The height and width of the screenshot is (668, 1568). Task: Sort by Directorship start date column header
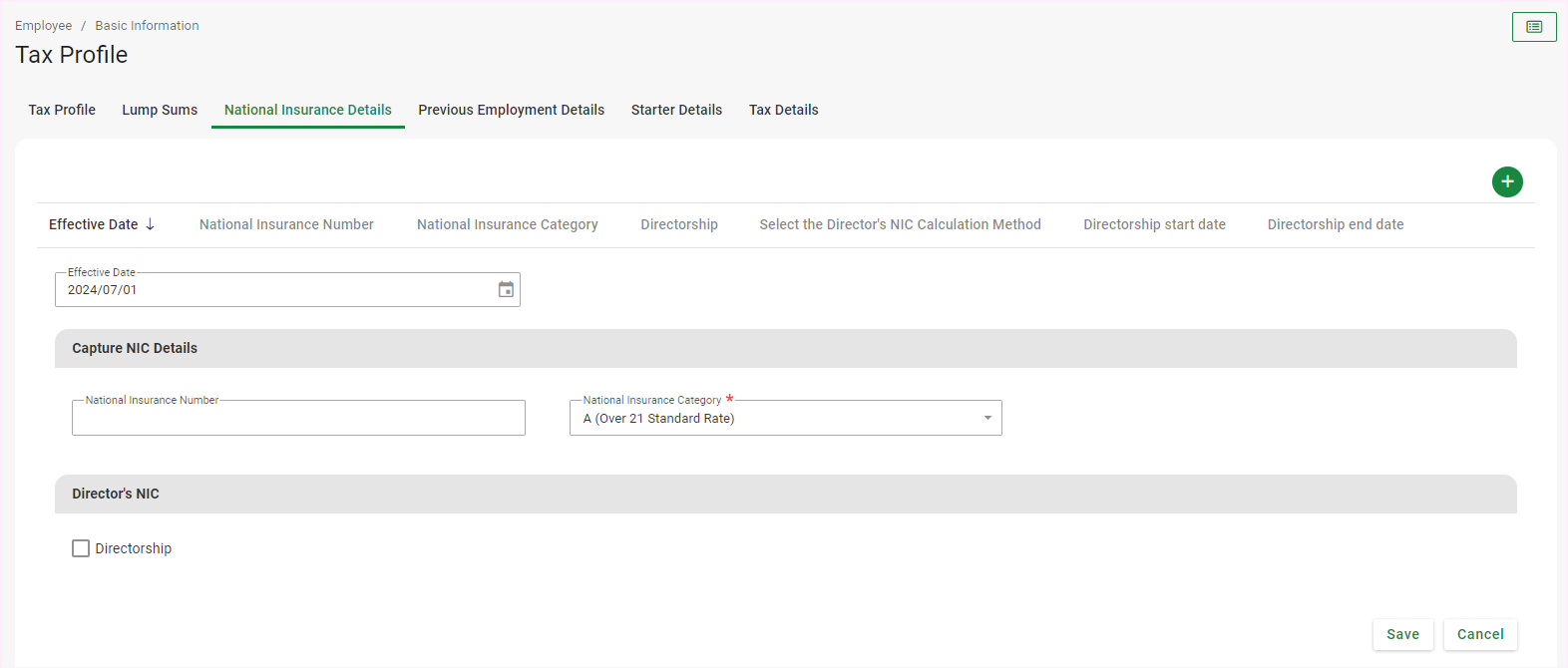coord(1154,224)
